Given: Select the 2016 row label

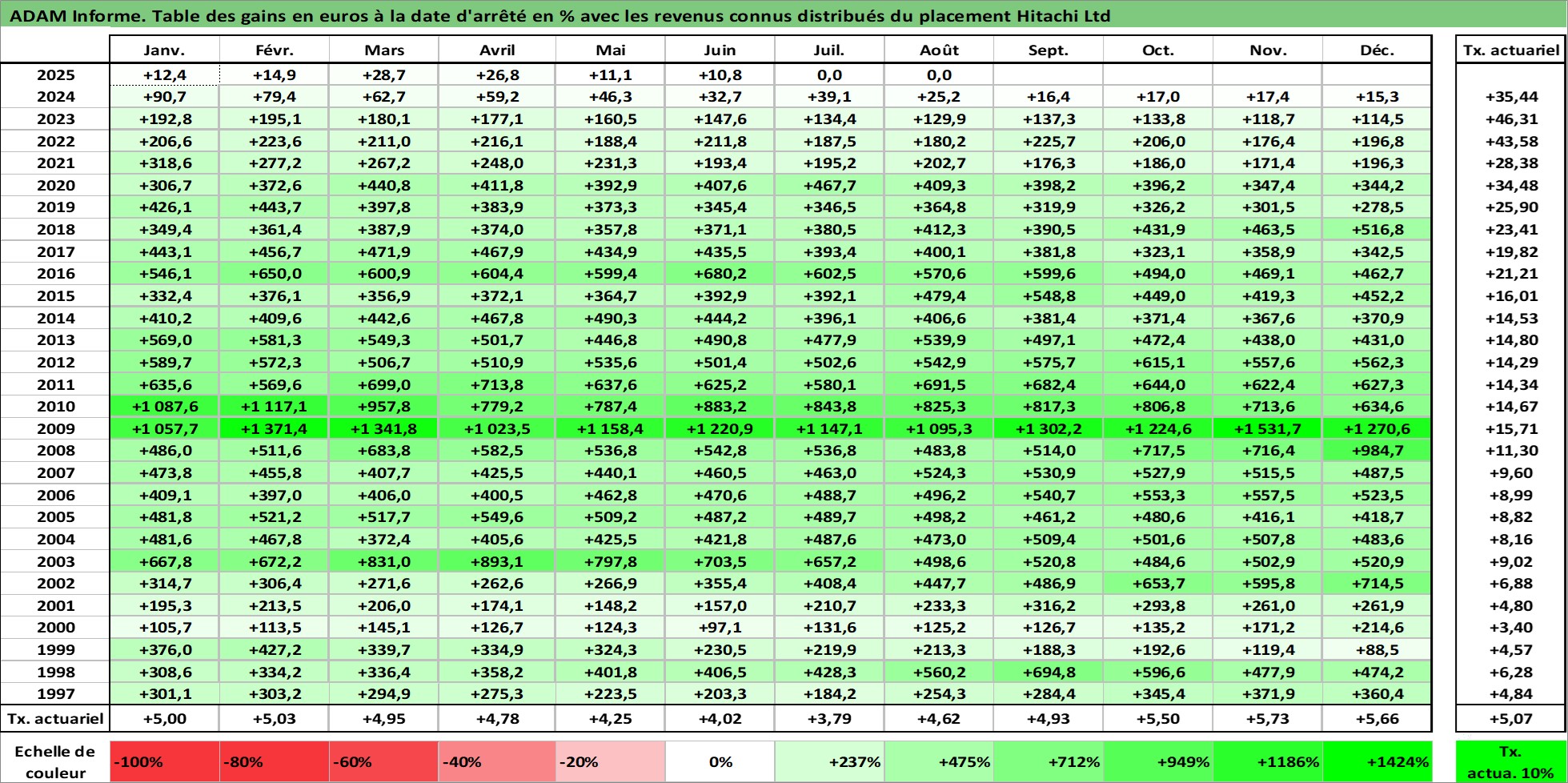Looking at the screenshot, I should (x=55, y=274).
